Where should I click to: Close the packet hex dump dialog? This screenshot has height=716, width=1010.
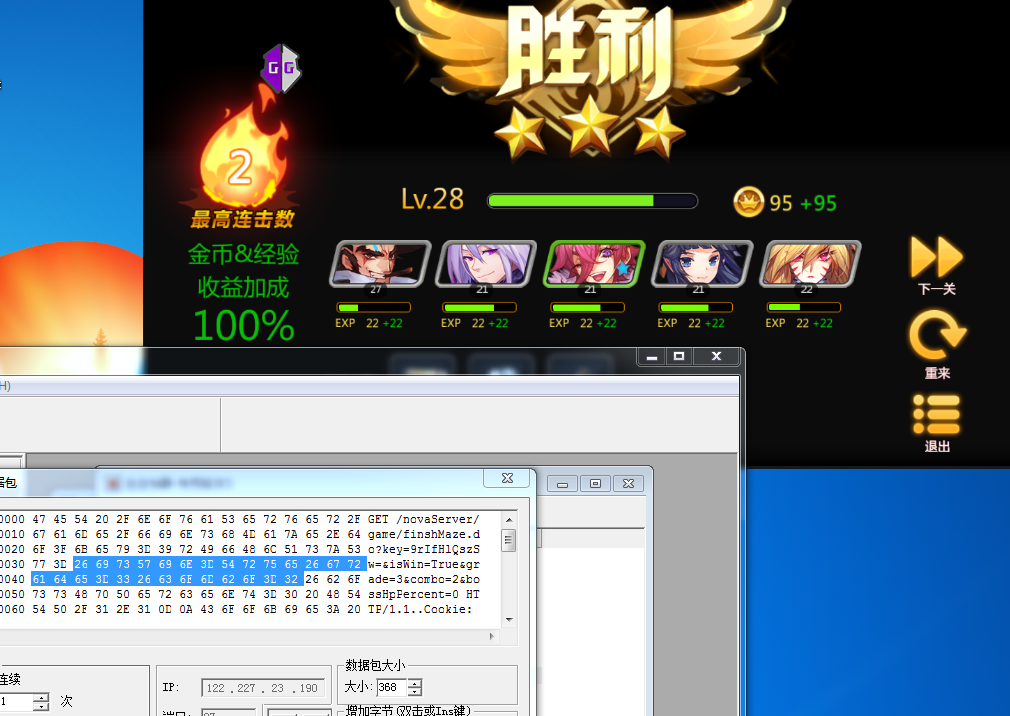(507, 478)
